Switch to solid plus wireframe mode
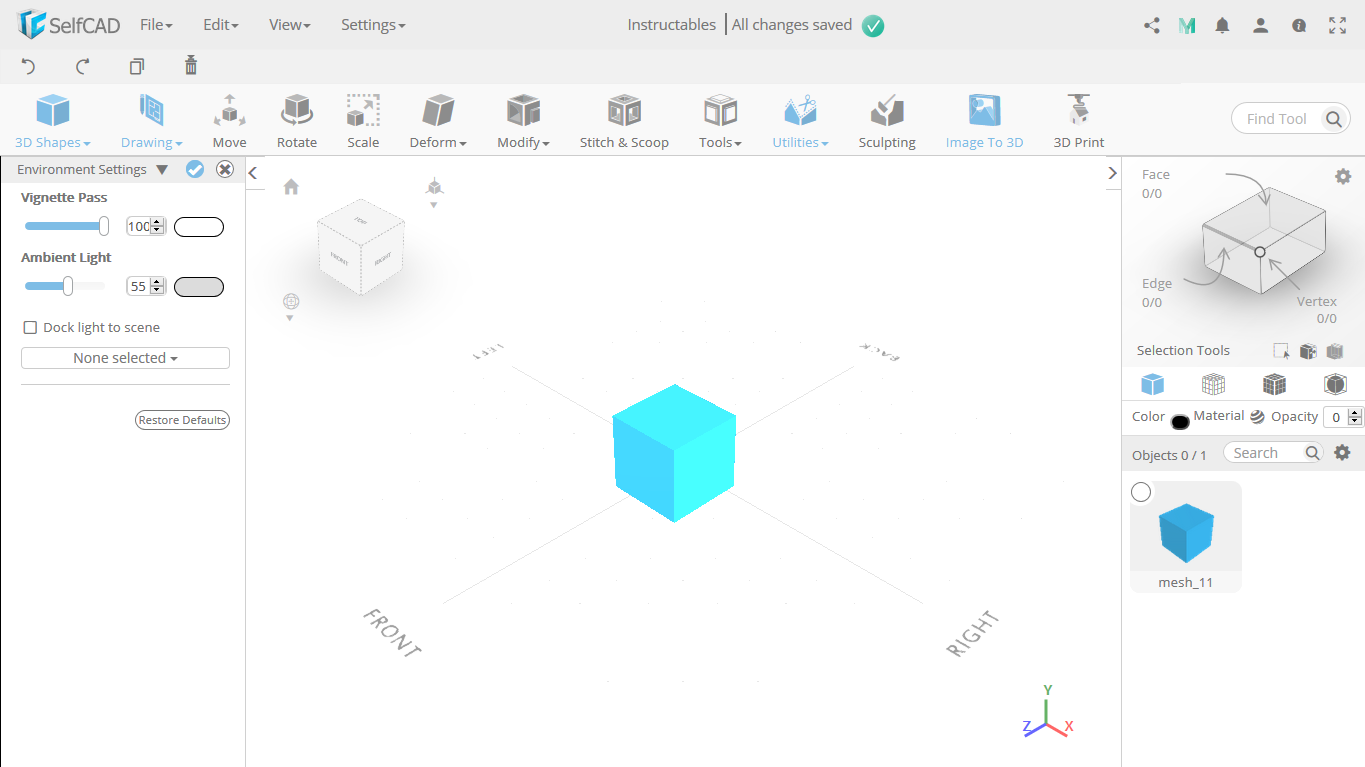Viewport: 1365px width, 767px height. click(1274, 384)
